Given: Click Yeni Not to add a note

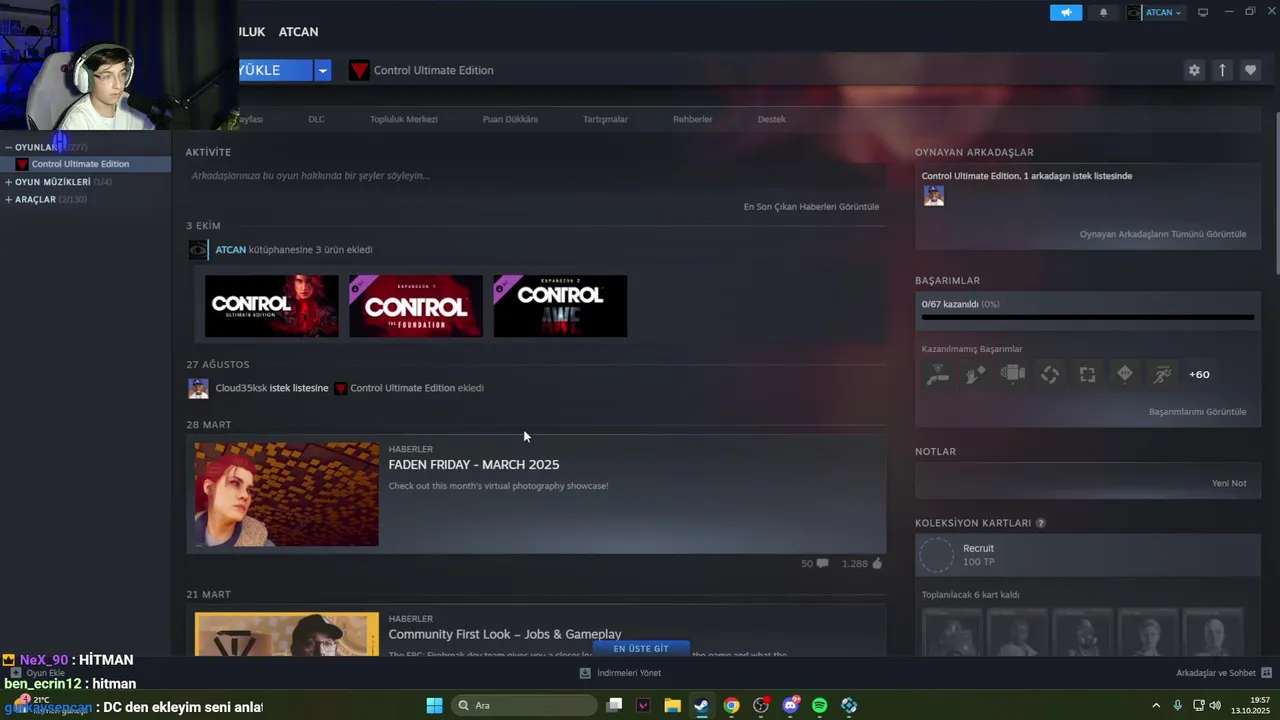Looking at the screenshot, I should point(1229,483).
